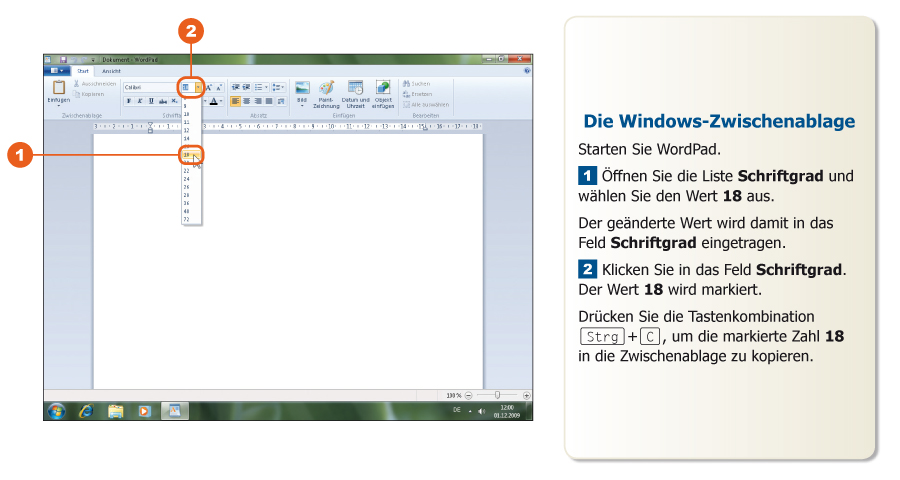Open the Calibri font family dropdown
The image size is (900, 480).
[150, 88]
